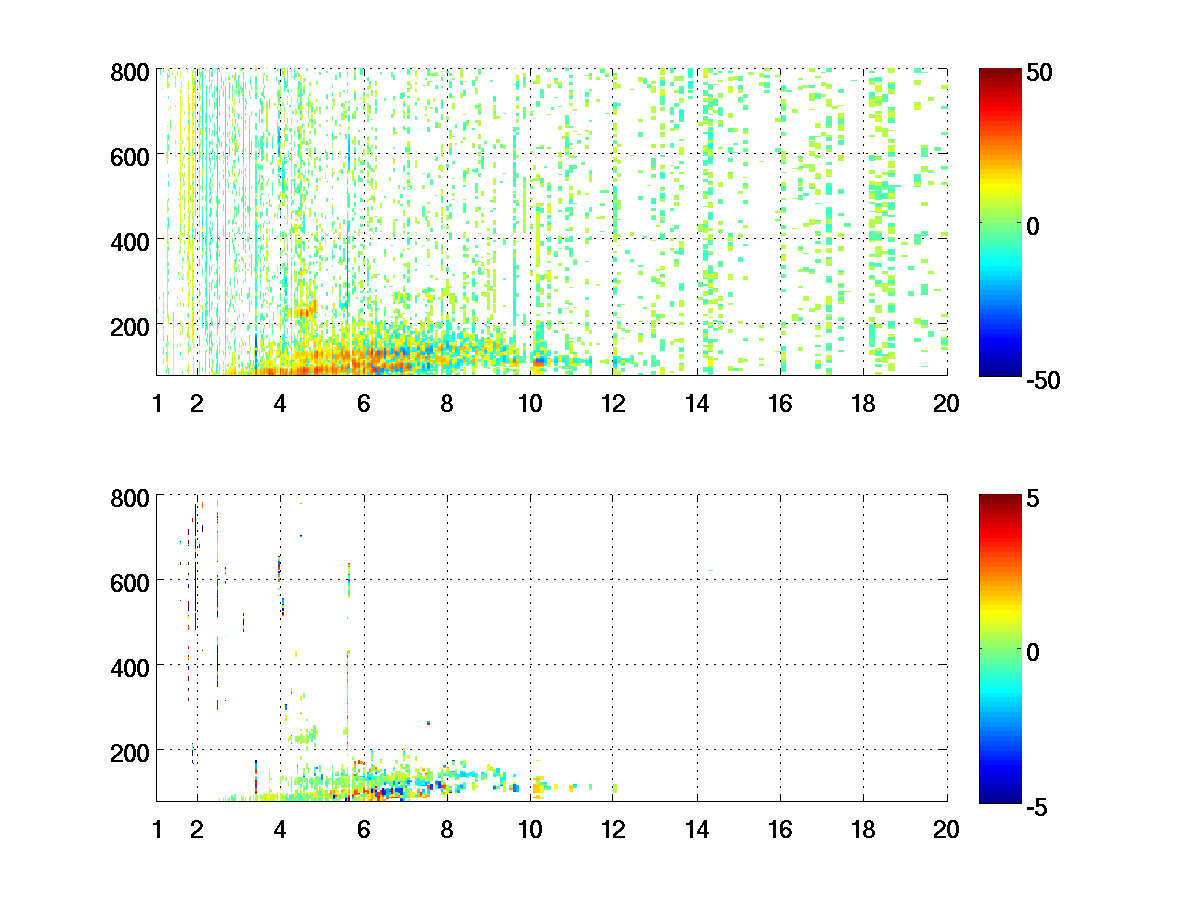Click the '14' x-axis label of the upper plot
This screenshot has height=900, width=1200.
coord(697,403)
